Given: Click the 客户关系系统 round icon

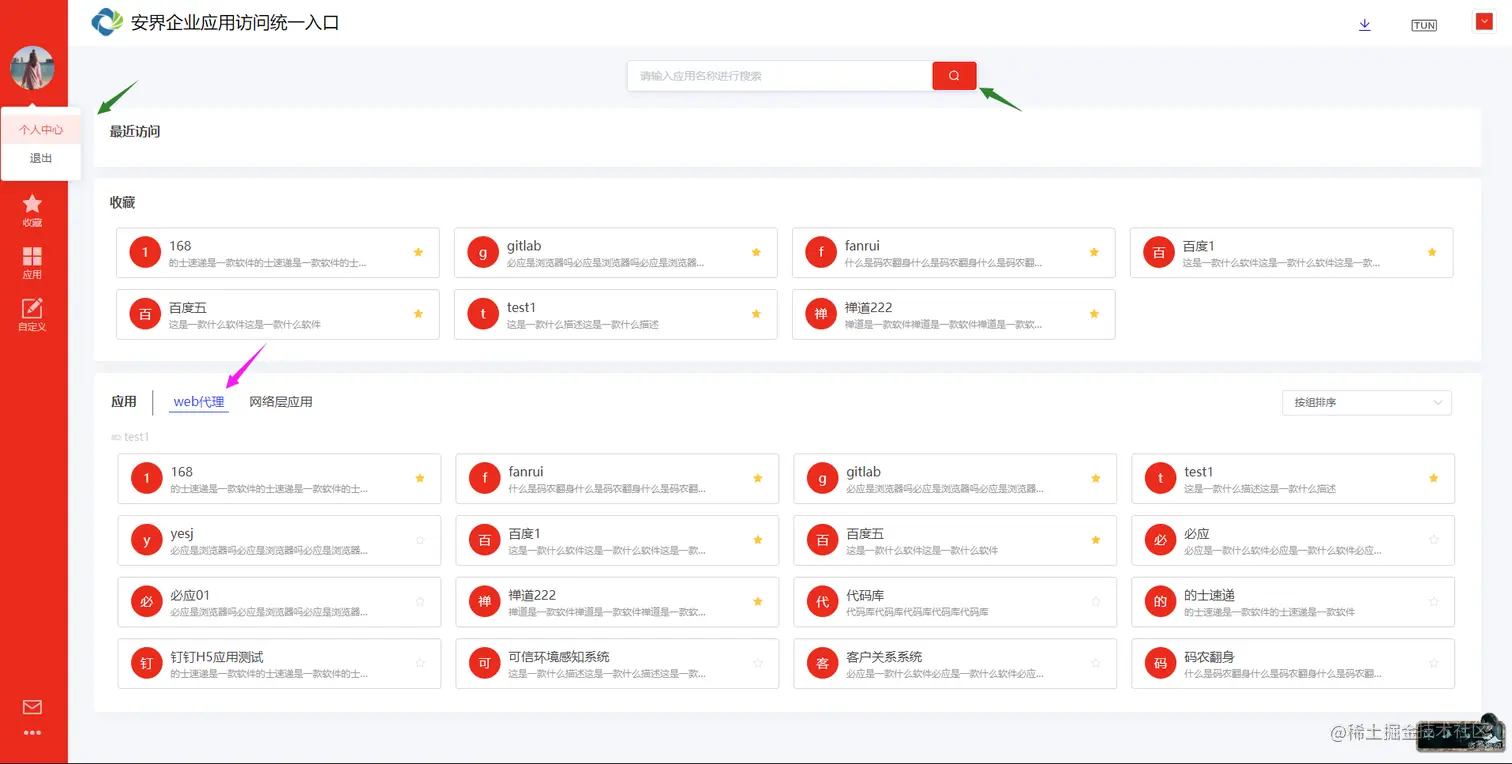Looking at the screenshot, I should (823, 664).
